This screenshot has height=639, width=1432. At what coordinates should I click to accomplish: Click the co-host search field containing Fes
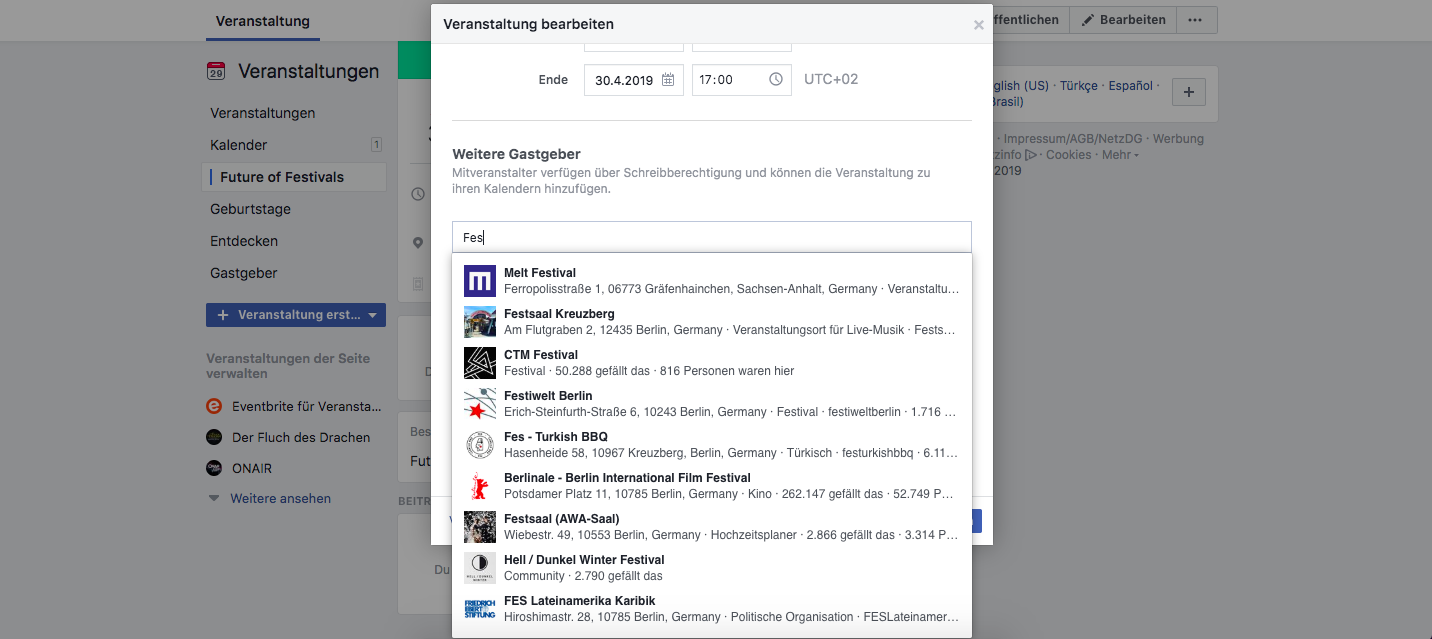tap(712, 237)
